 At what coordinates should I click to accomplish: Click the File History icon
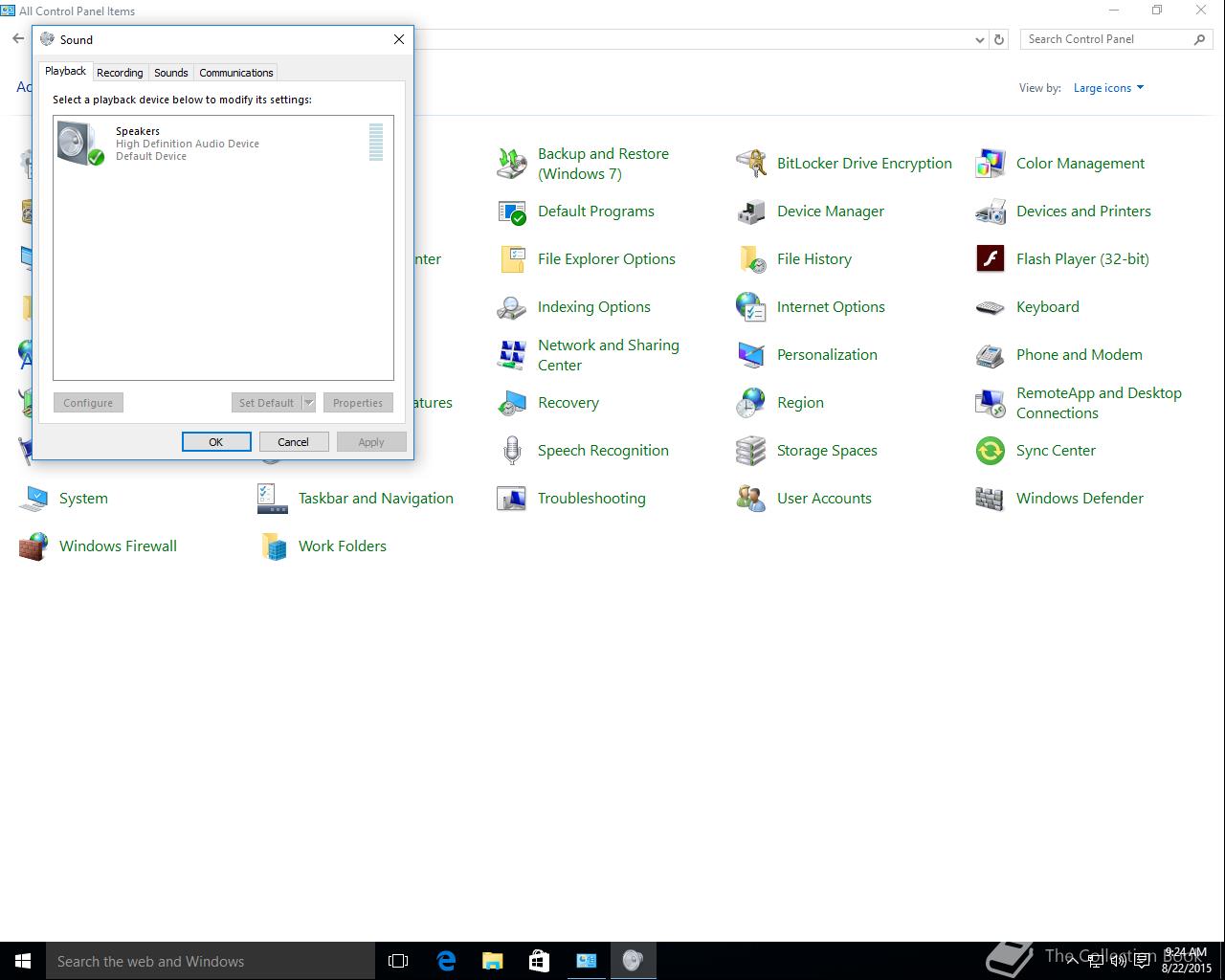pos(751,259)
